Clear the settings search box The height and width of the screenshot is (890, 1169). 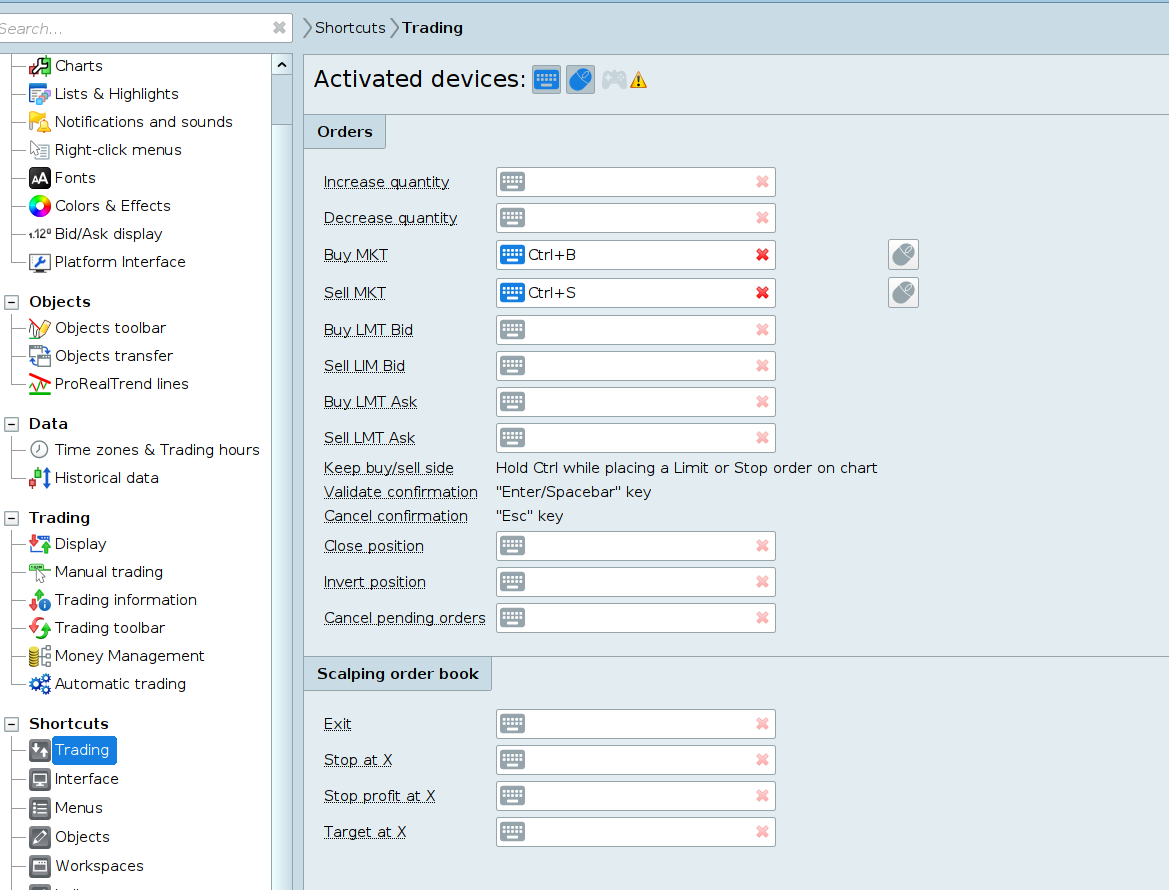[x=279, y=28]
